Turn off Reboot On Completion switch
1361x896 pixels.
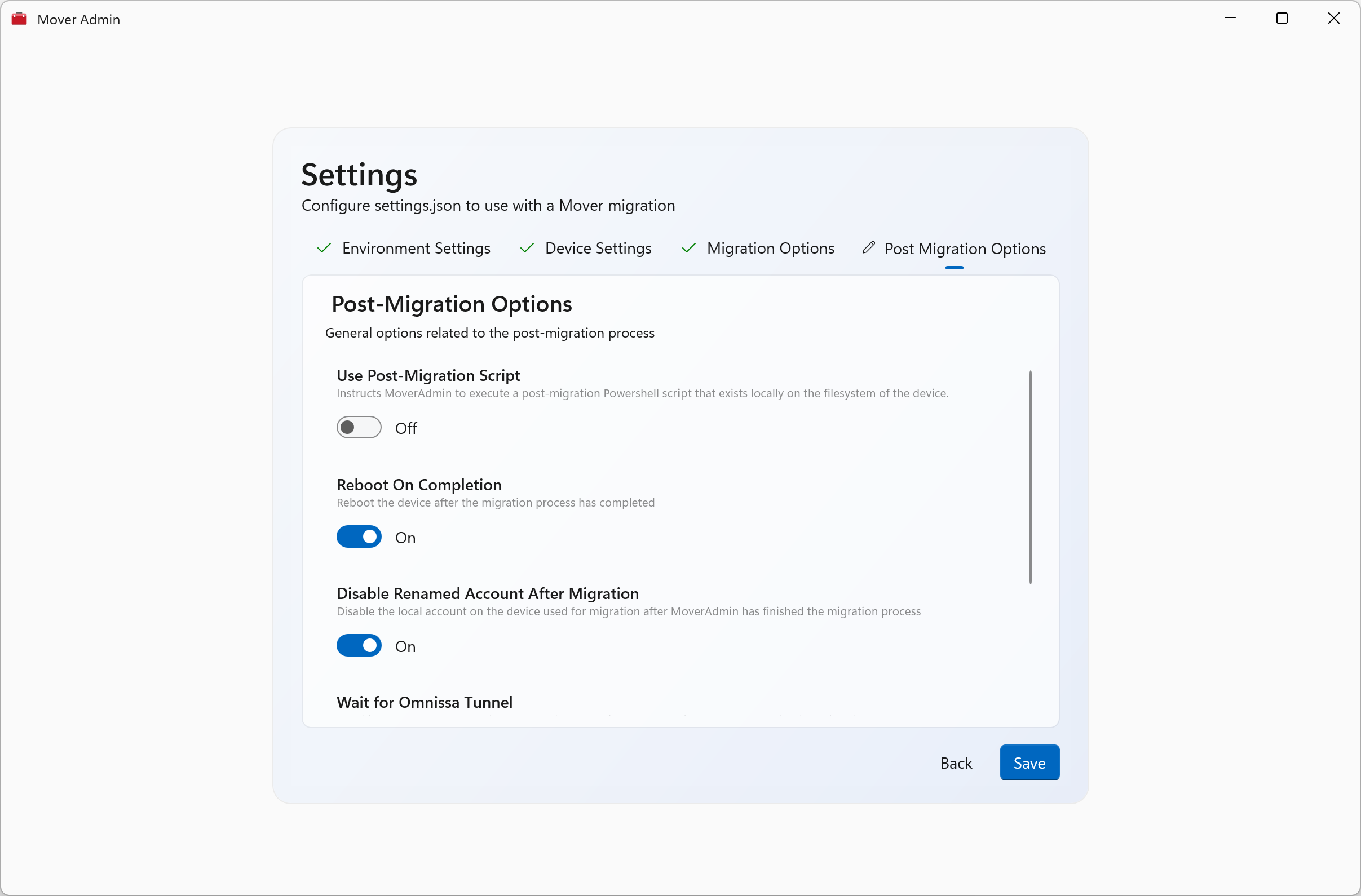click(359, 537)
